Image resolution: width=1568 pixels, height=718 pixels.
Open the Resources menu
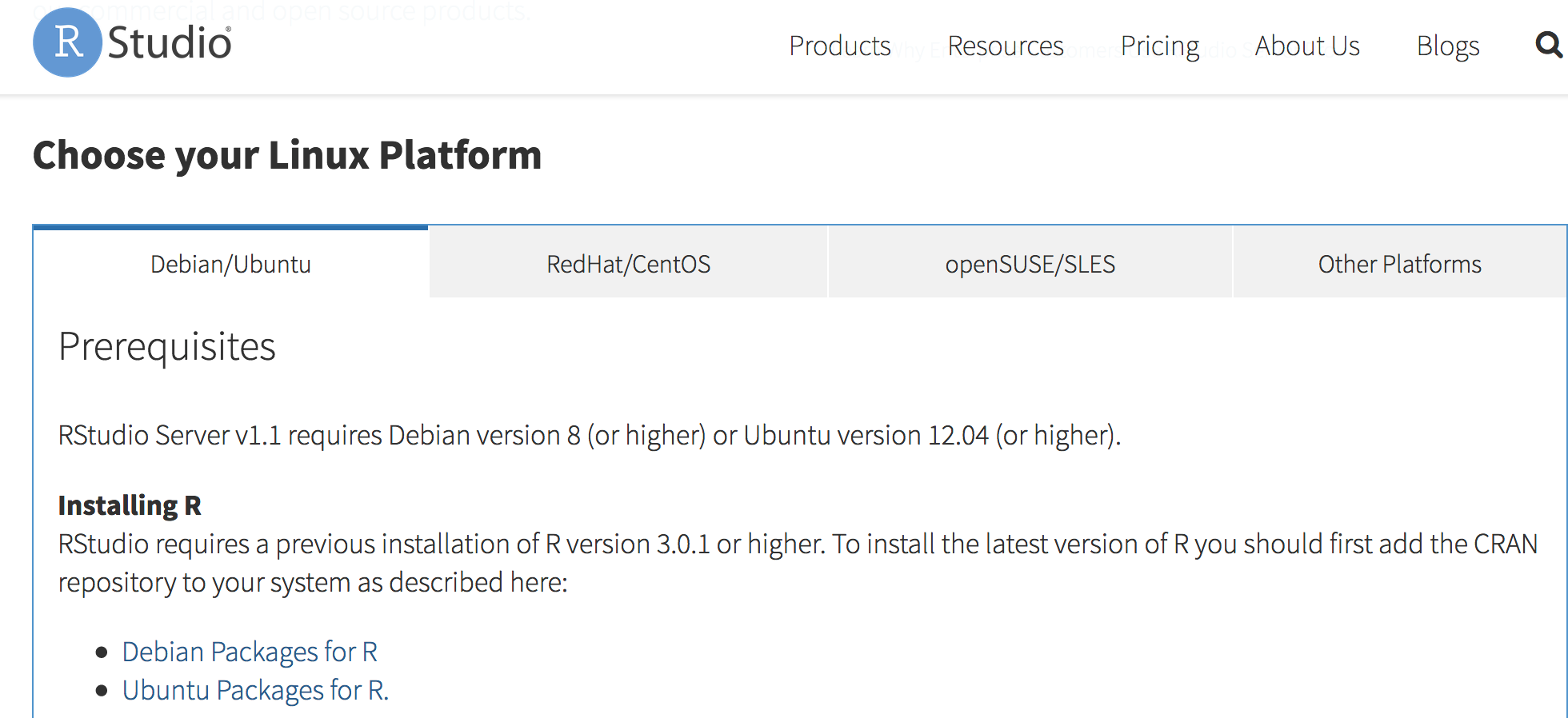(1006, 46)
